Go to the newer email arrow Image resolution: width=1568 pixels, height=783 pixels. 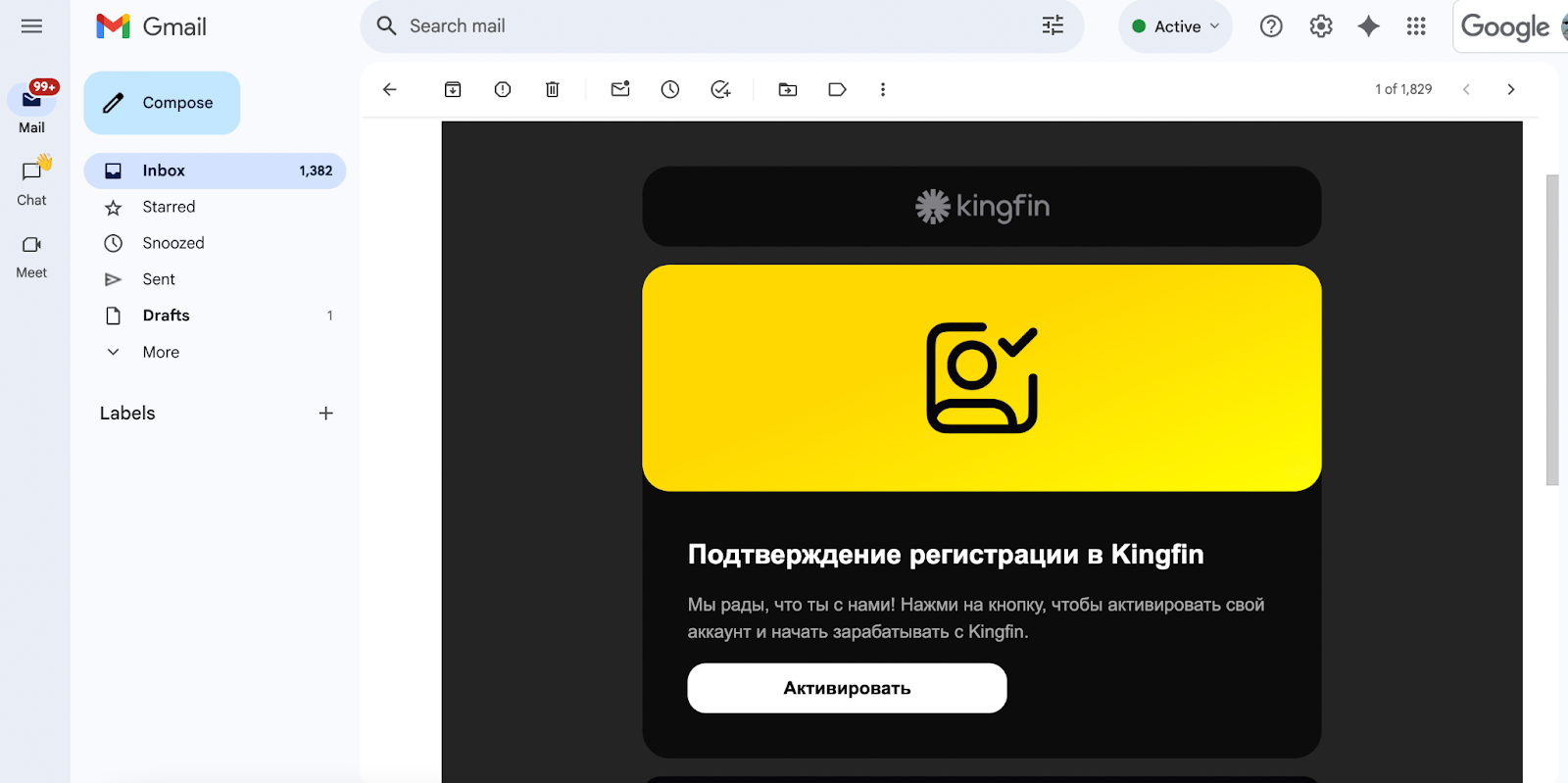pyautogui.click(x=1466, y=89)
